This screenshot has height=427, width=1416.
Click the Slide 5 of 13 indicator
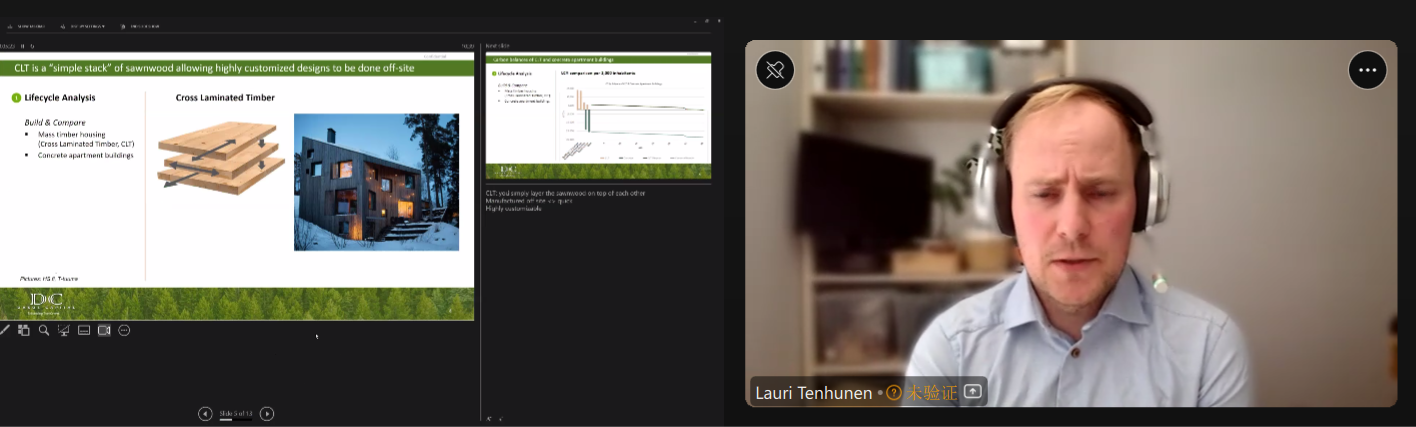[x=236, y=413]
